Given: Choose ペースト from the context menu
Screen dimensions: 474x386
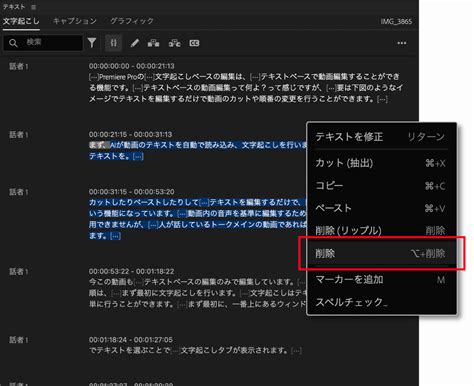Looking at the screenshot, I should (x=381, y=208).
